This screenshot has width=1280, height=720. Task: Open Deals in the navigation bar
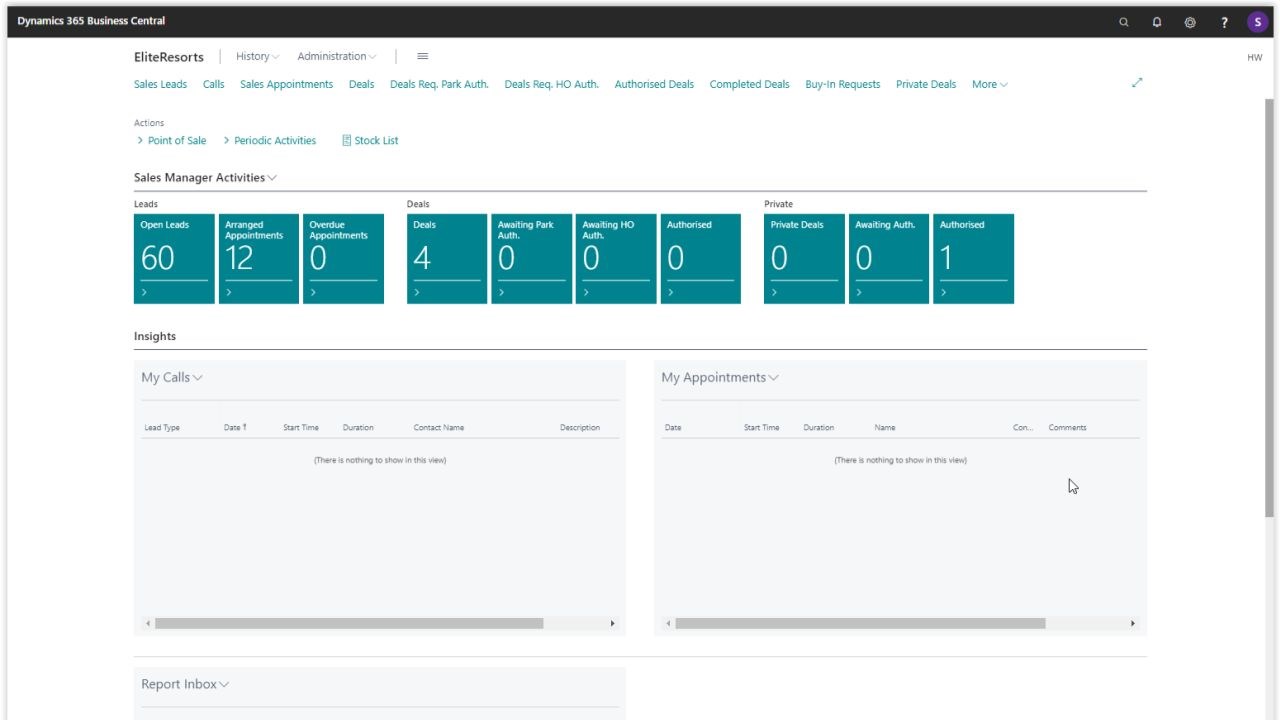click(361, 85)
